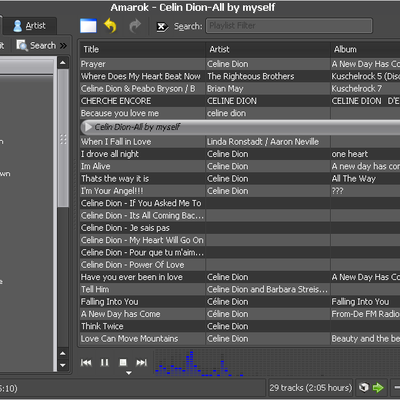400x400 pixels.
Task: Open the stop button dropdown arrow
Action: pos(129,373)
